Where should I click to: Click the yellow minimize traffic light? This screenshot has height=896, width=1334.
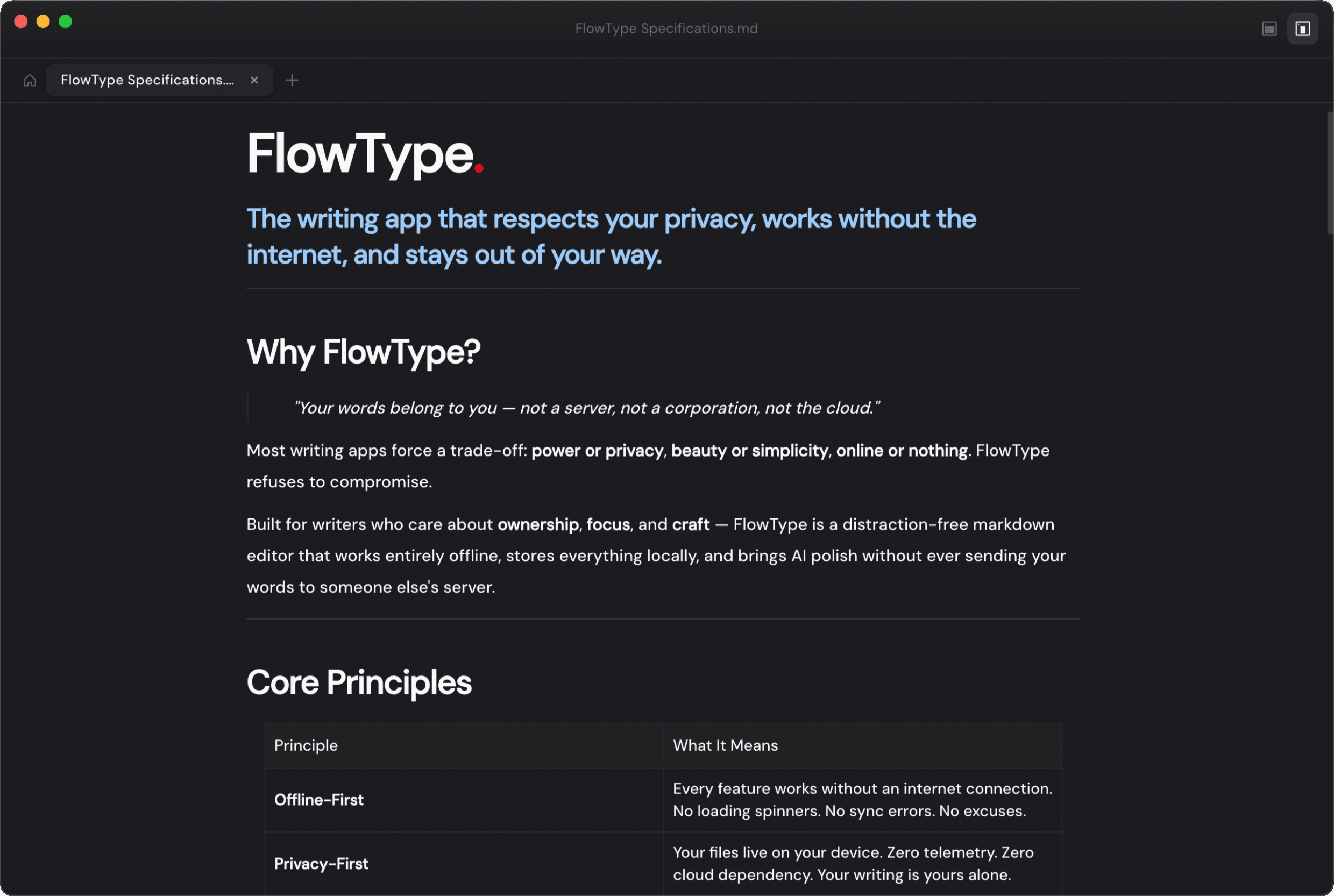click(43, 21)
